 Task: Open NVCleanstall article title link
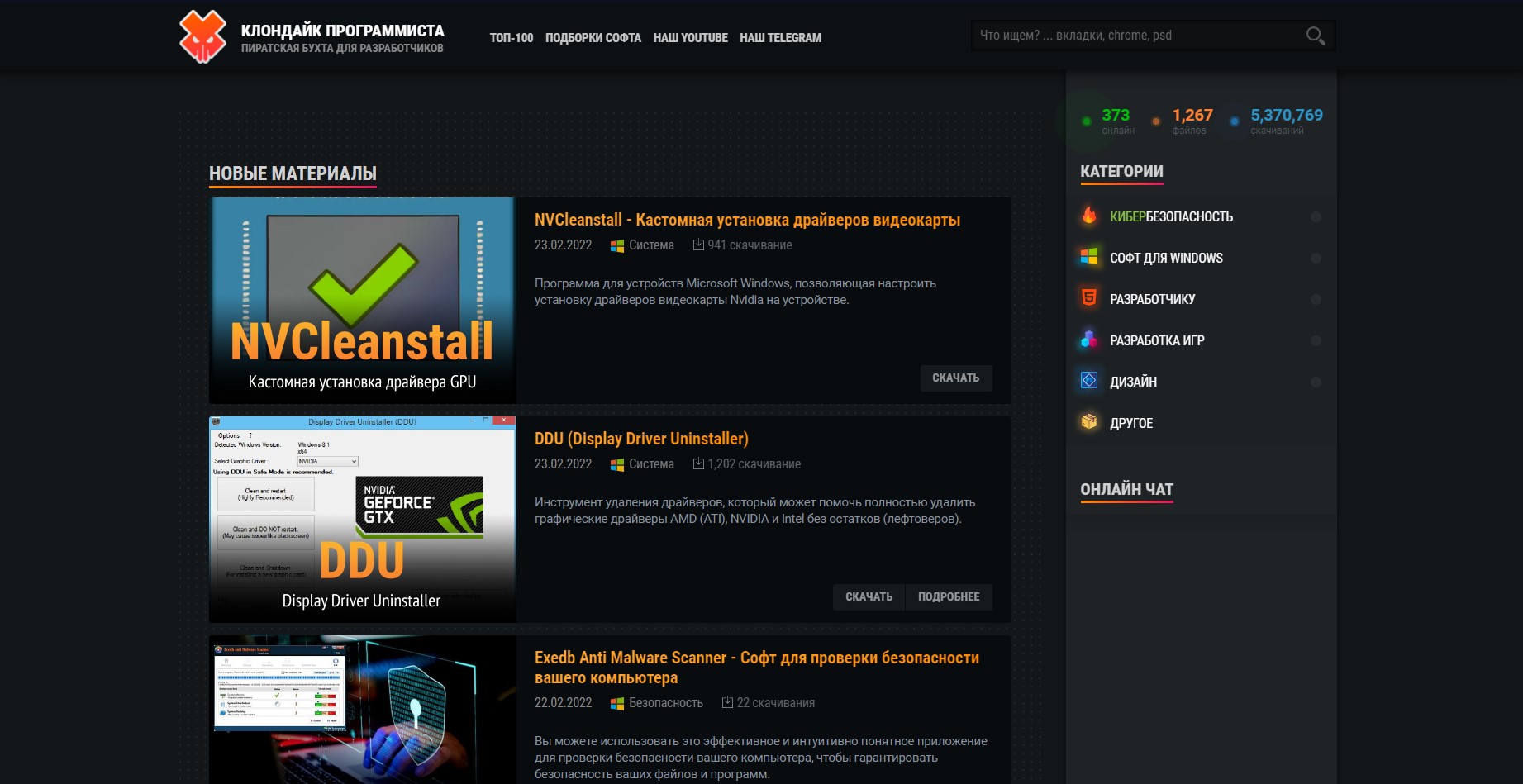tap(747, 220)
